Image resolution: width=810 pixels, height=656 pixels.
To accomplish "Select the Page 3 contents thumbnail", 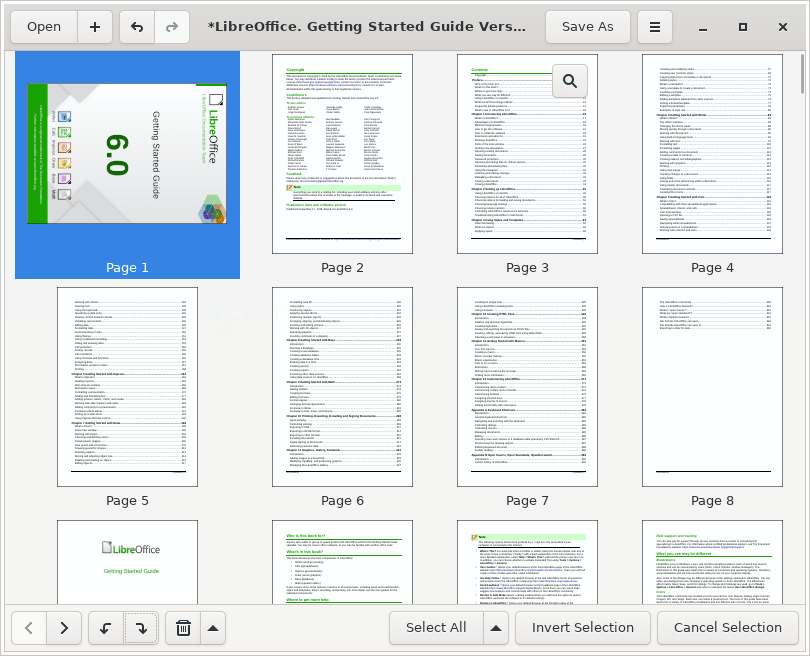I will coord(527,154).
